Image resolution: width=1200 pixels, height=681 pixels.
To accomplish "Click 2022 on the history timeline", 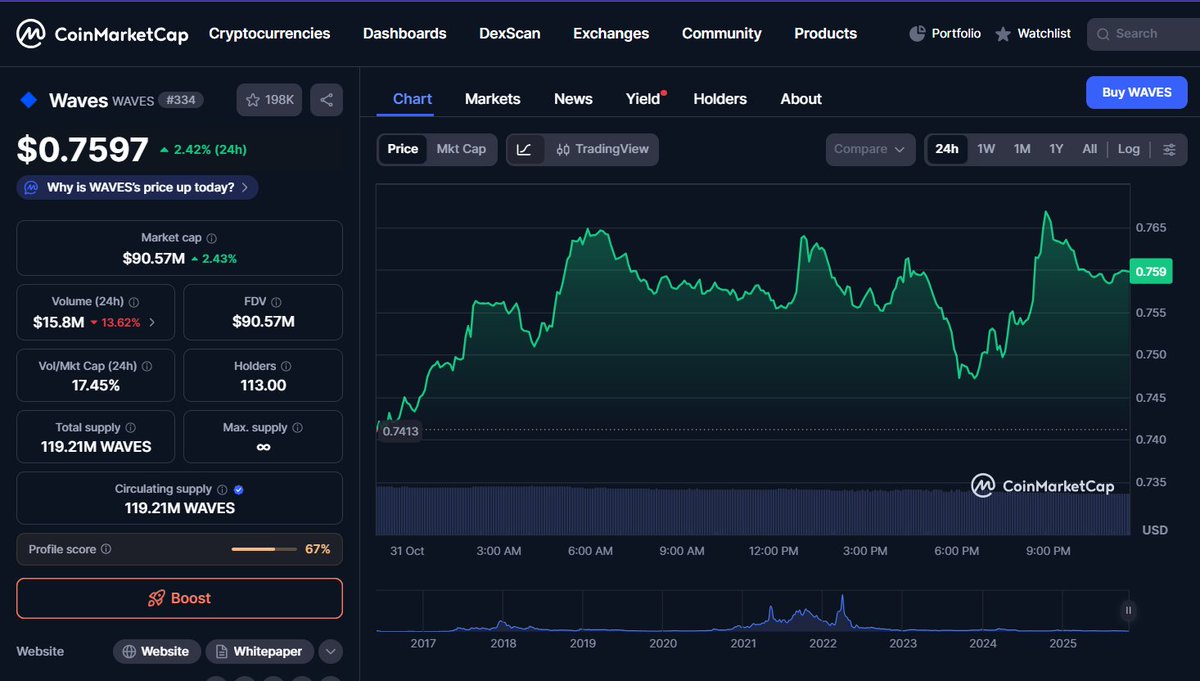I will pyautogui.click(x=823, y=643).
